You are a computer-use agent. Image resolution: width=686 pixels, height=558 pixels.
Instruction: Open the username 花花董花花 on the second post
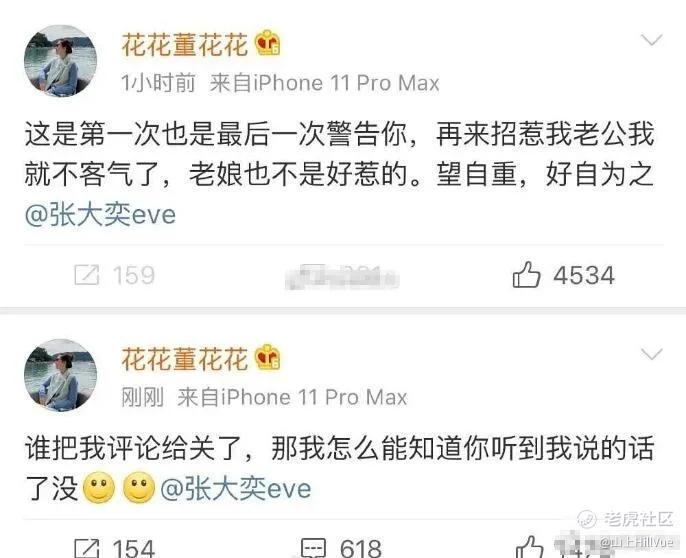185,358
